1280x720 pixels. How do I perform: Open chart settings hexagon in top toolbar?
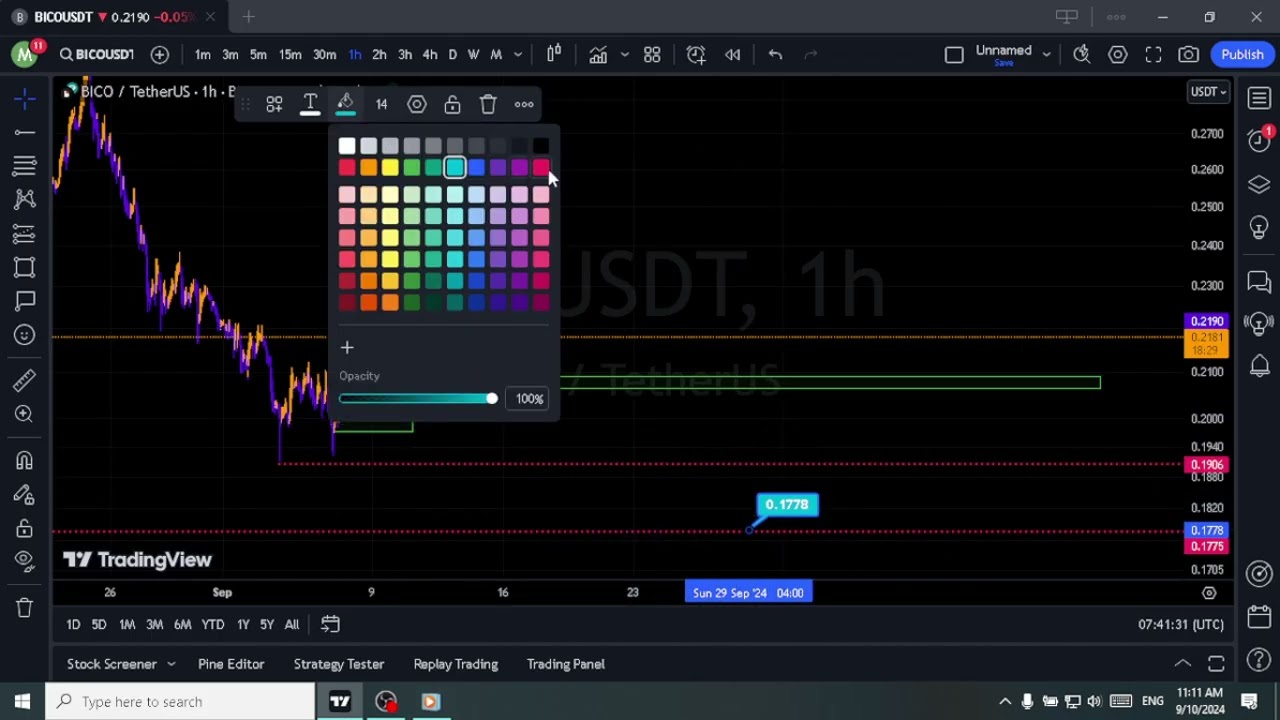(1118, 54)
